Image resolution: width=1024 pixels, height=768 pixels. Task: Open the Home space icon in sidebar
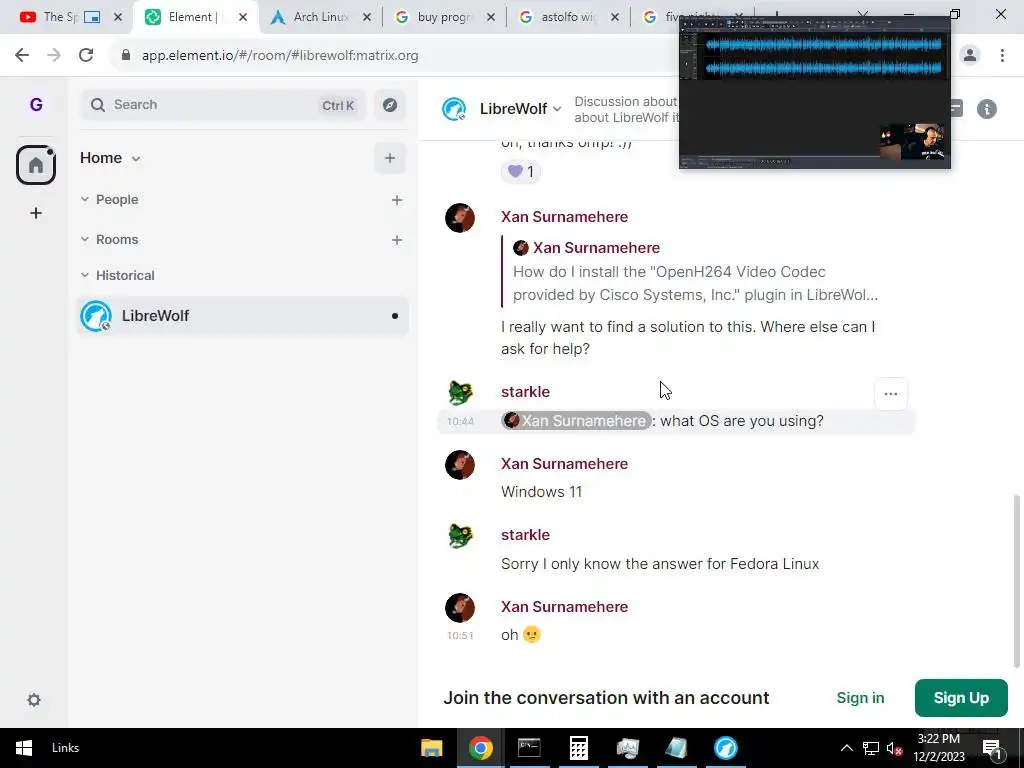tap(36, 165)
